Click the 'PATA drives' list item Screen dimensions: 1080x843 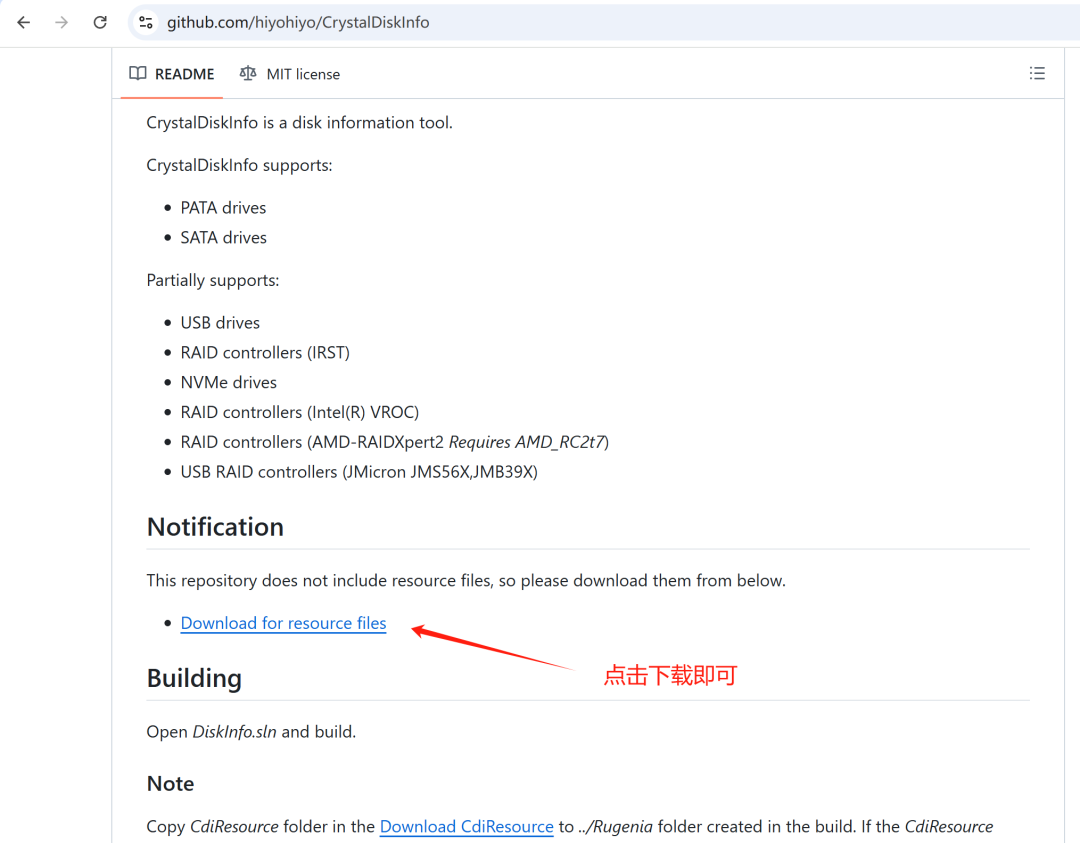[x=223, y=208]
